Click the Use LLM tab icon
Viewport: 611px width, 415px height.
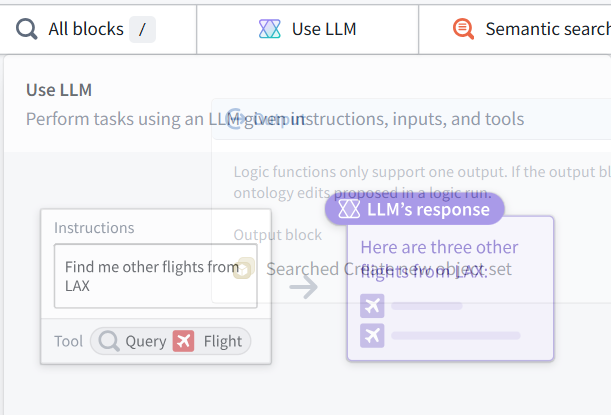tap(270, 29)
